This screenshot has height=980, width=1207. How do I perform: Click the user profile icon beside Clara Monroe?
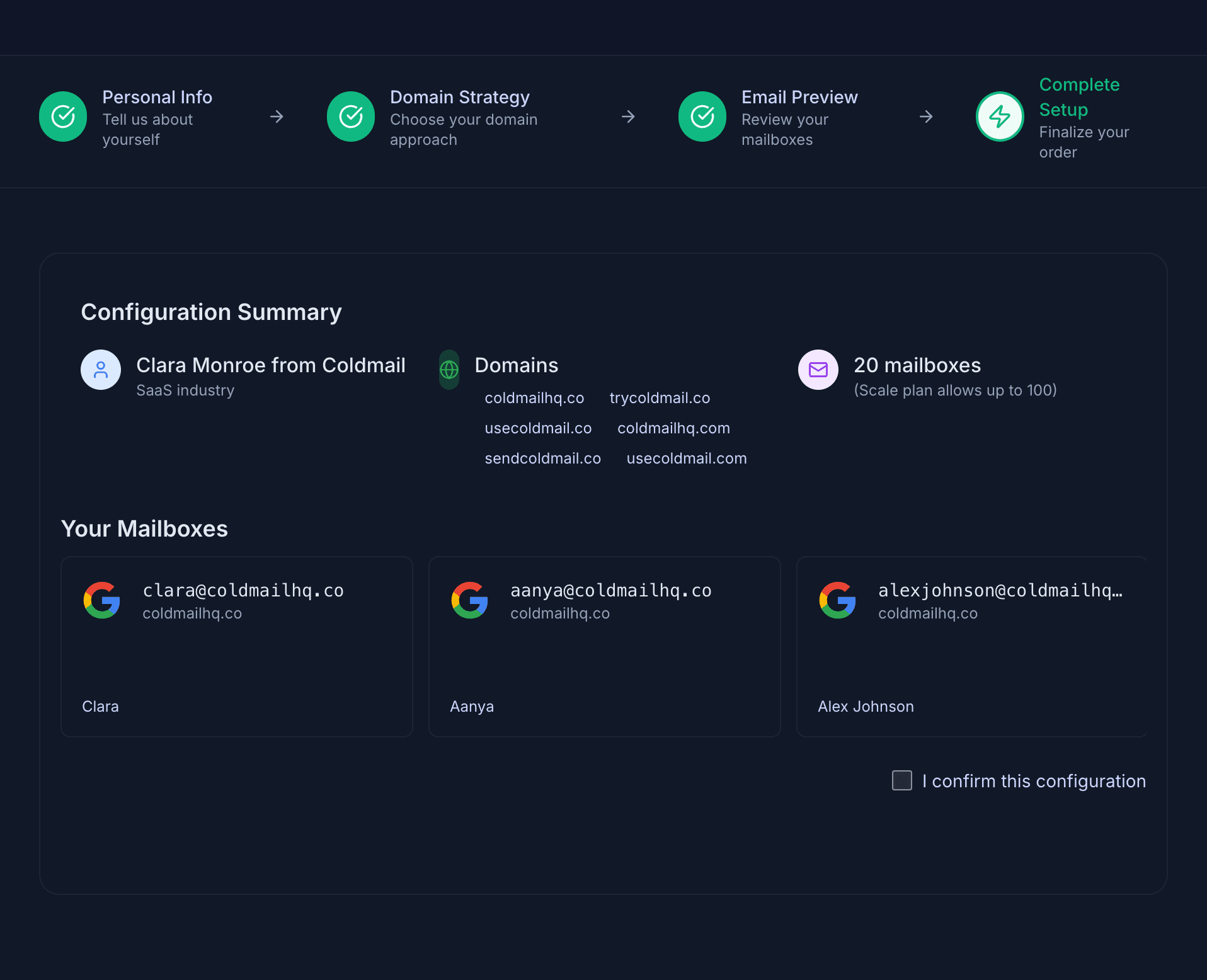coord(101,370)
